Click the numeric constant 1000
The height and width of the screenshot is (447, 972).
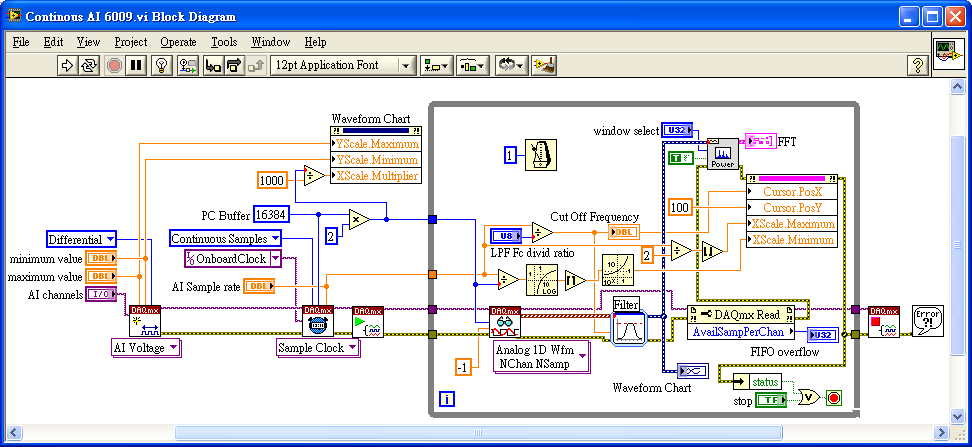click(273, 181)
